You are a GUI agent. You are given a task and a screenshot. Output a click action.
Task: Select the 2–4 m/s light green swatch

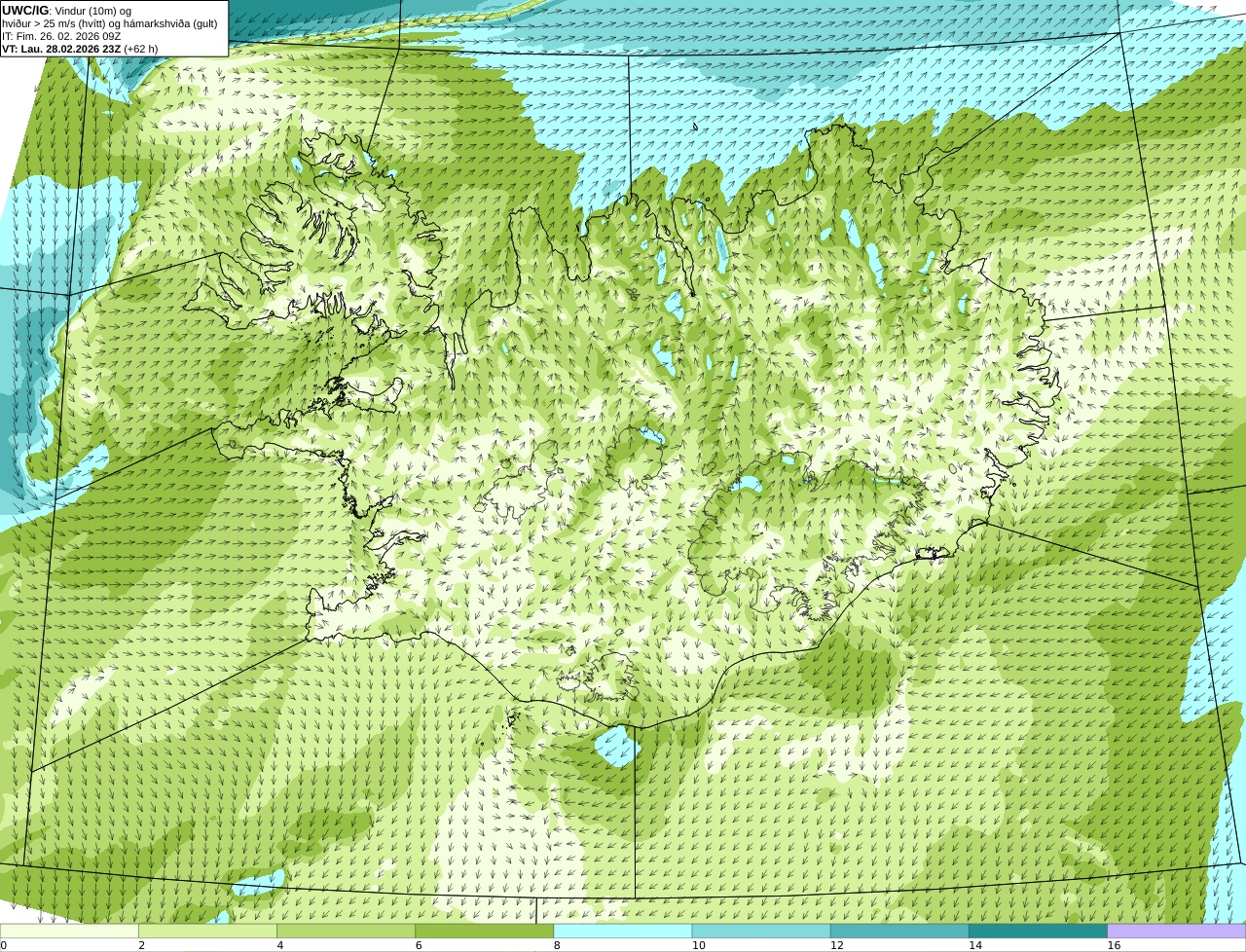[207, 931]
